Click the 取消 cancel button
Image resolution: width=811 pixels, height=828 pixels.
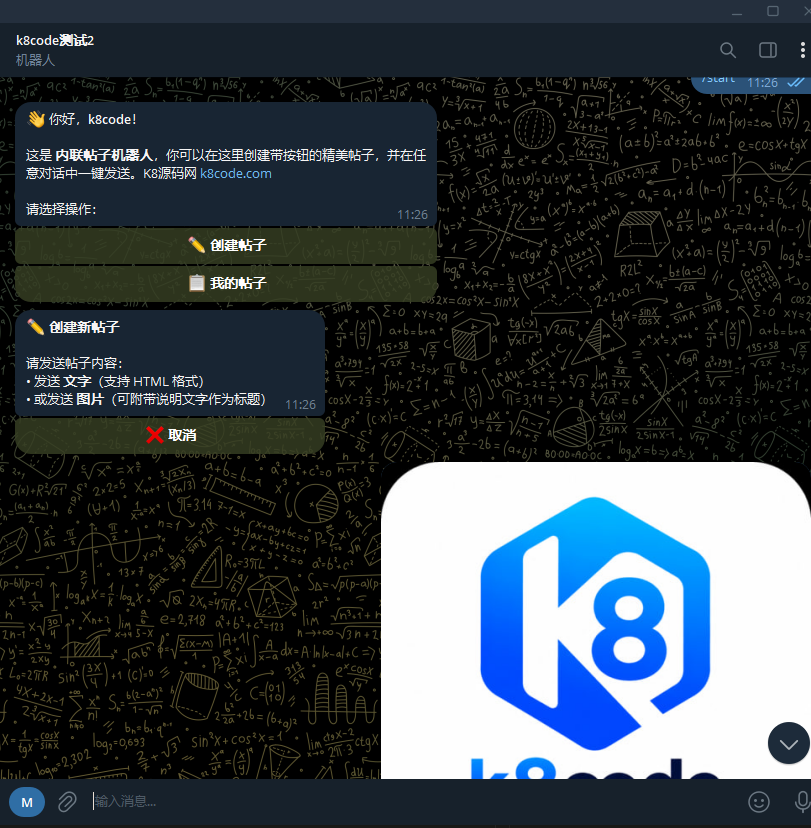pyautogui.click(x=170, y=435)
